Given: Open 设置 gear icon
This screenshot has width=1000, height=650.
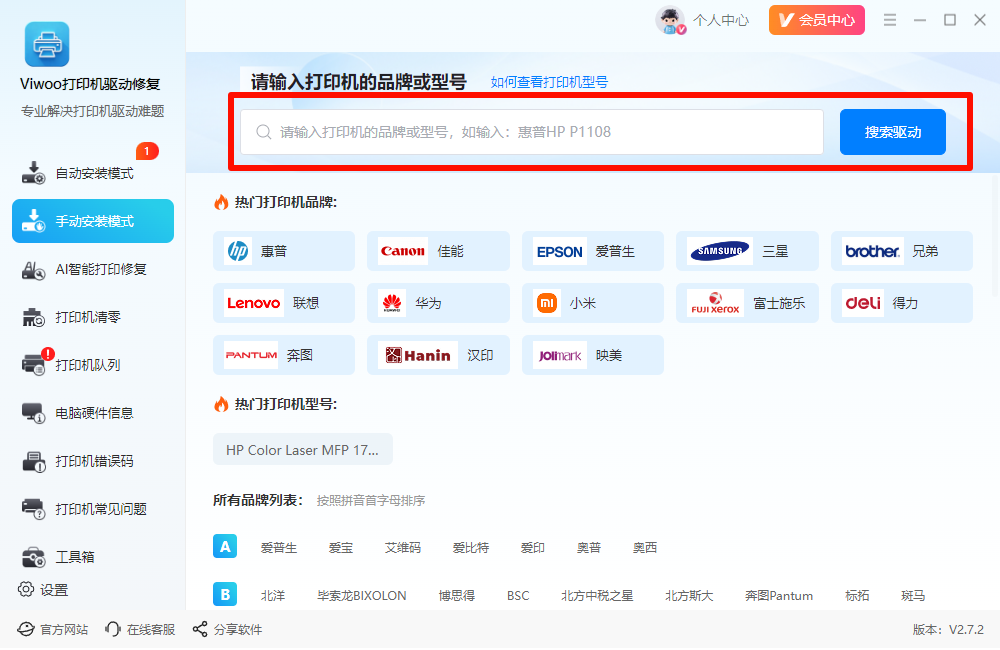Looking at the screenshot, I should (x=26, y=589).
